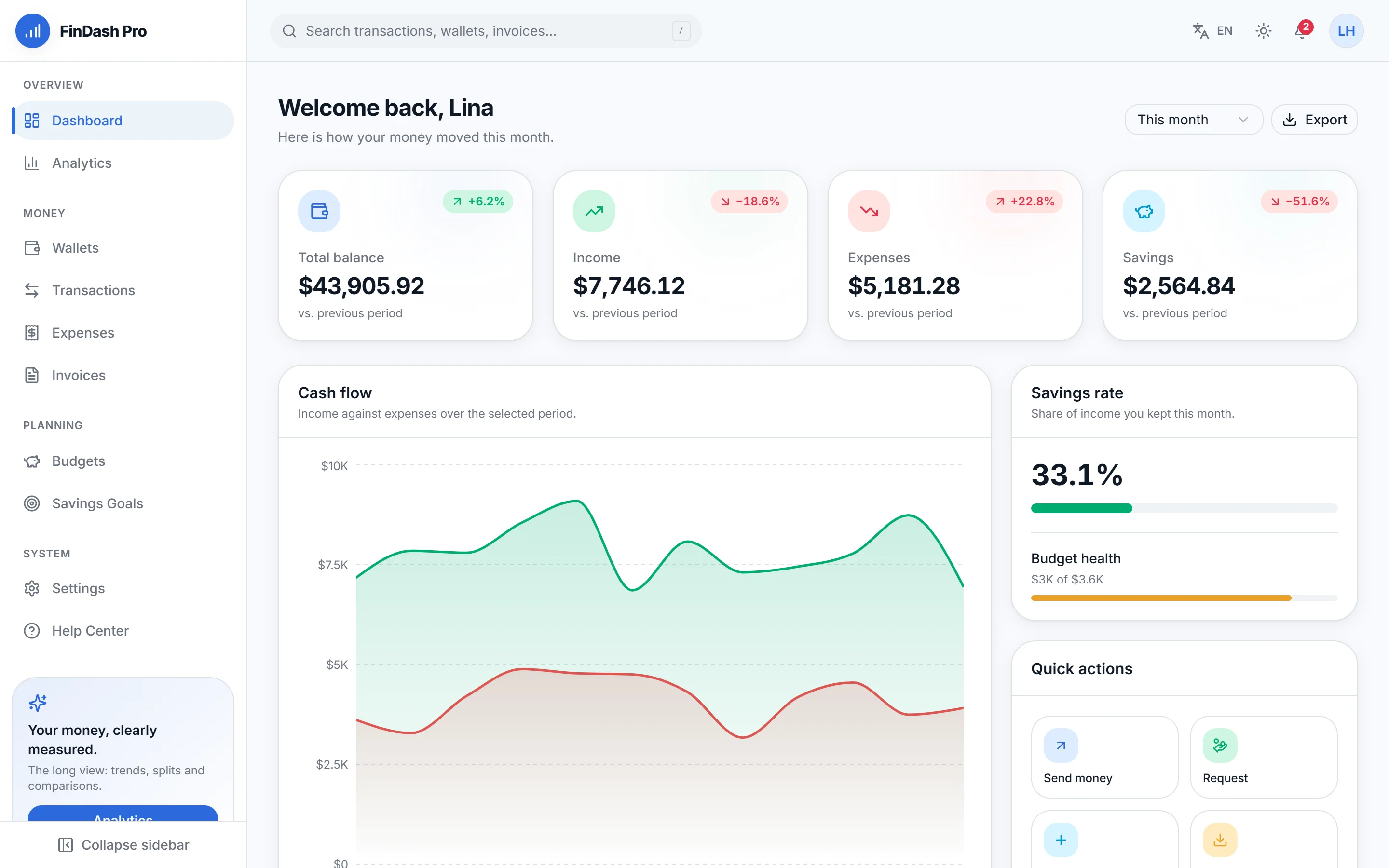Viewport: 1389px width, 868px height.
Task: Click the Total balance wallet icon
Action: (x=319, y=211)
